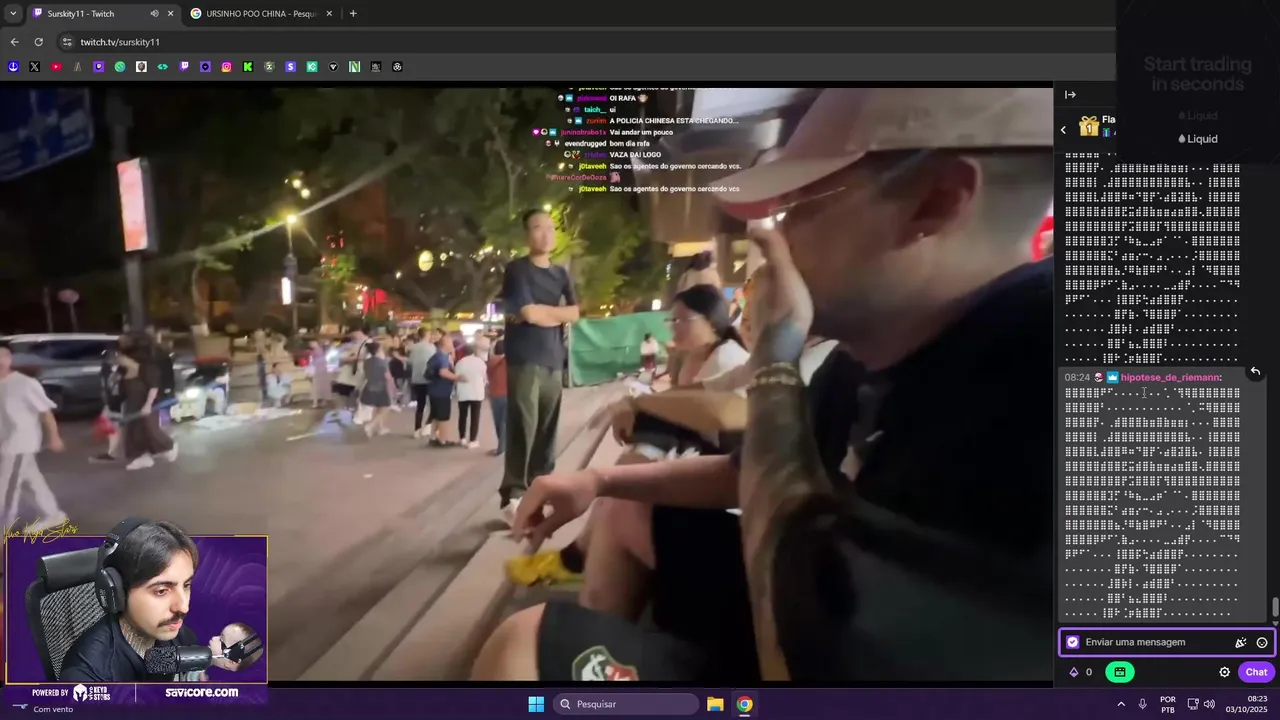1280x720 pixels.
Task: Open the YouTube bookmark icon
Action: tap(56, 67)
